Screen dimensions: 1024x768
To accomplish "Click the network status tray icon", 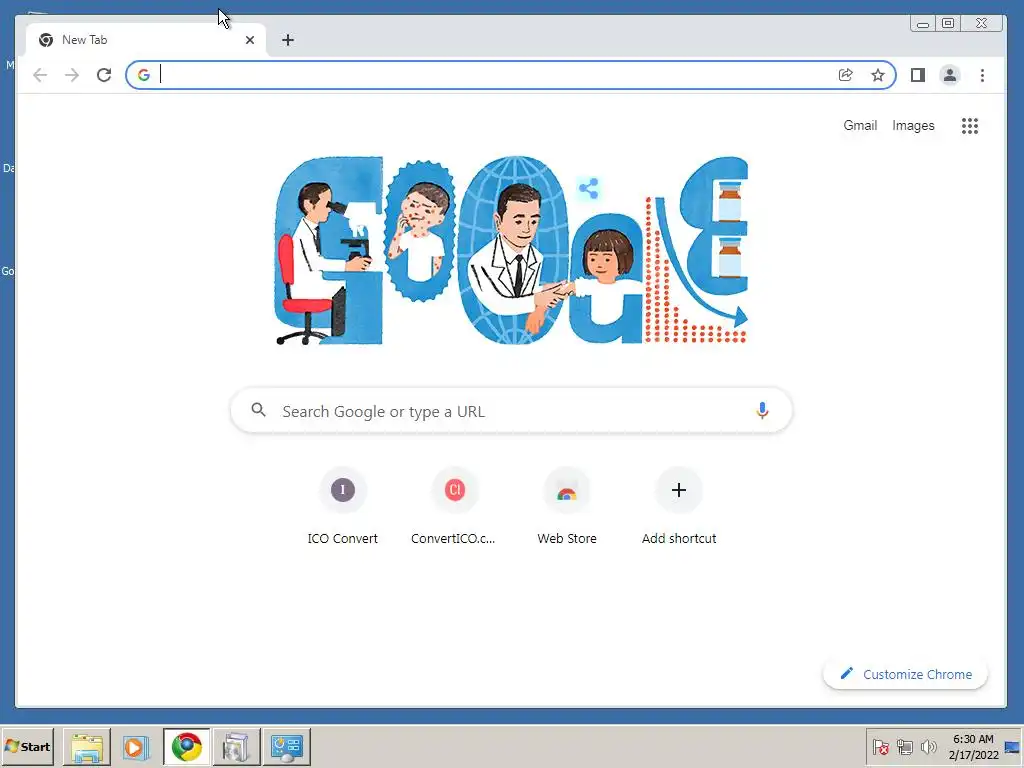I will [904, 746].
